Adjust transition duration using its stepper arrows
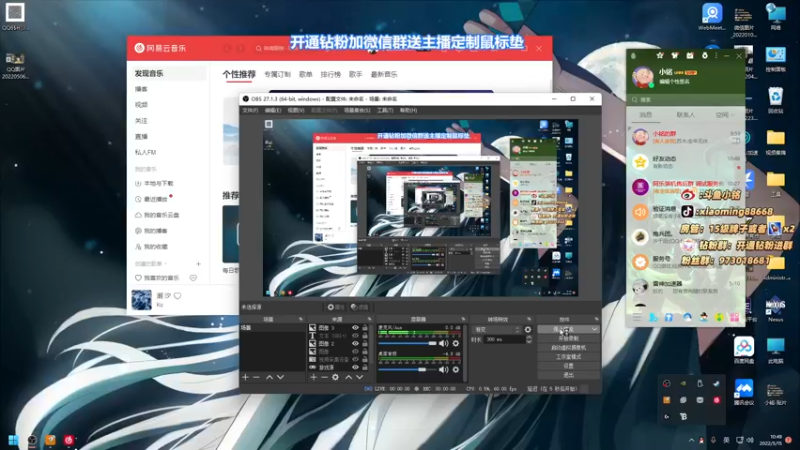Screen dimensions: 800x450 point(529,339)
